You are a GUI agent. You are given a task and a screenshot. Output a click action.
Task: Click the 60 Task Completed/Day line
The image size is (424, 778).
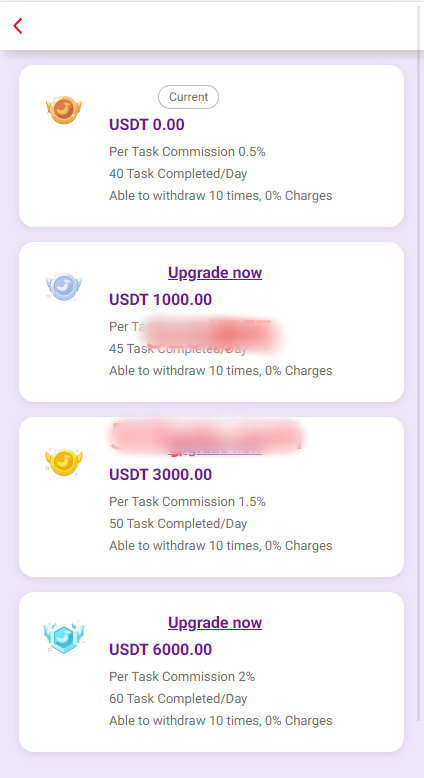tap(178, 699)
